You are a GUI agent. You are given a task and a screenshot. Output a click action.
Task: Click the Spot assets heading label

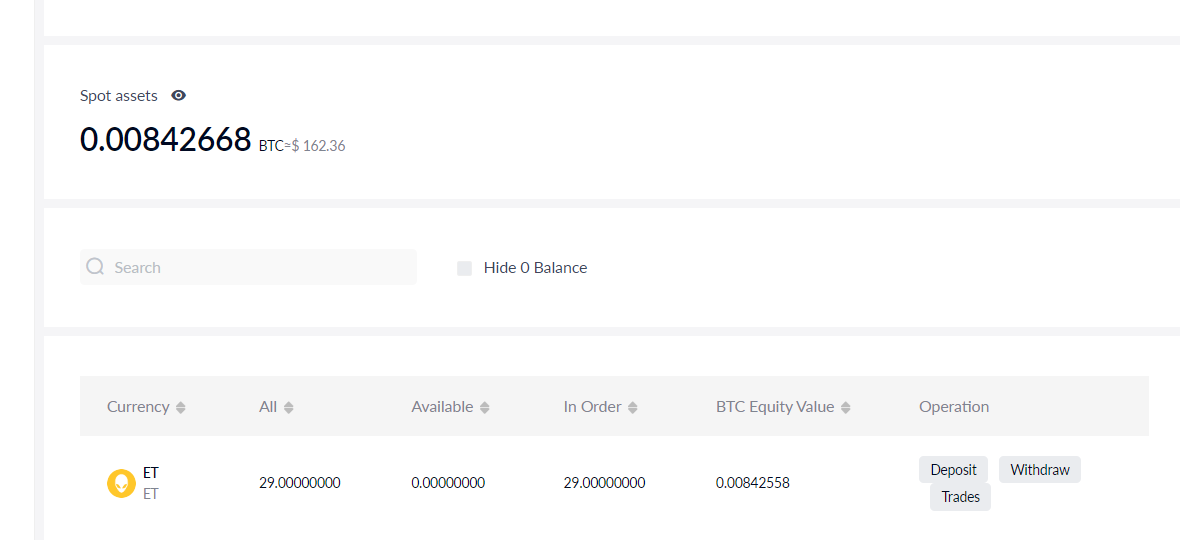pyautogui.click(x=119, y=96)
